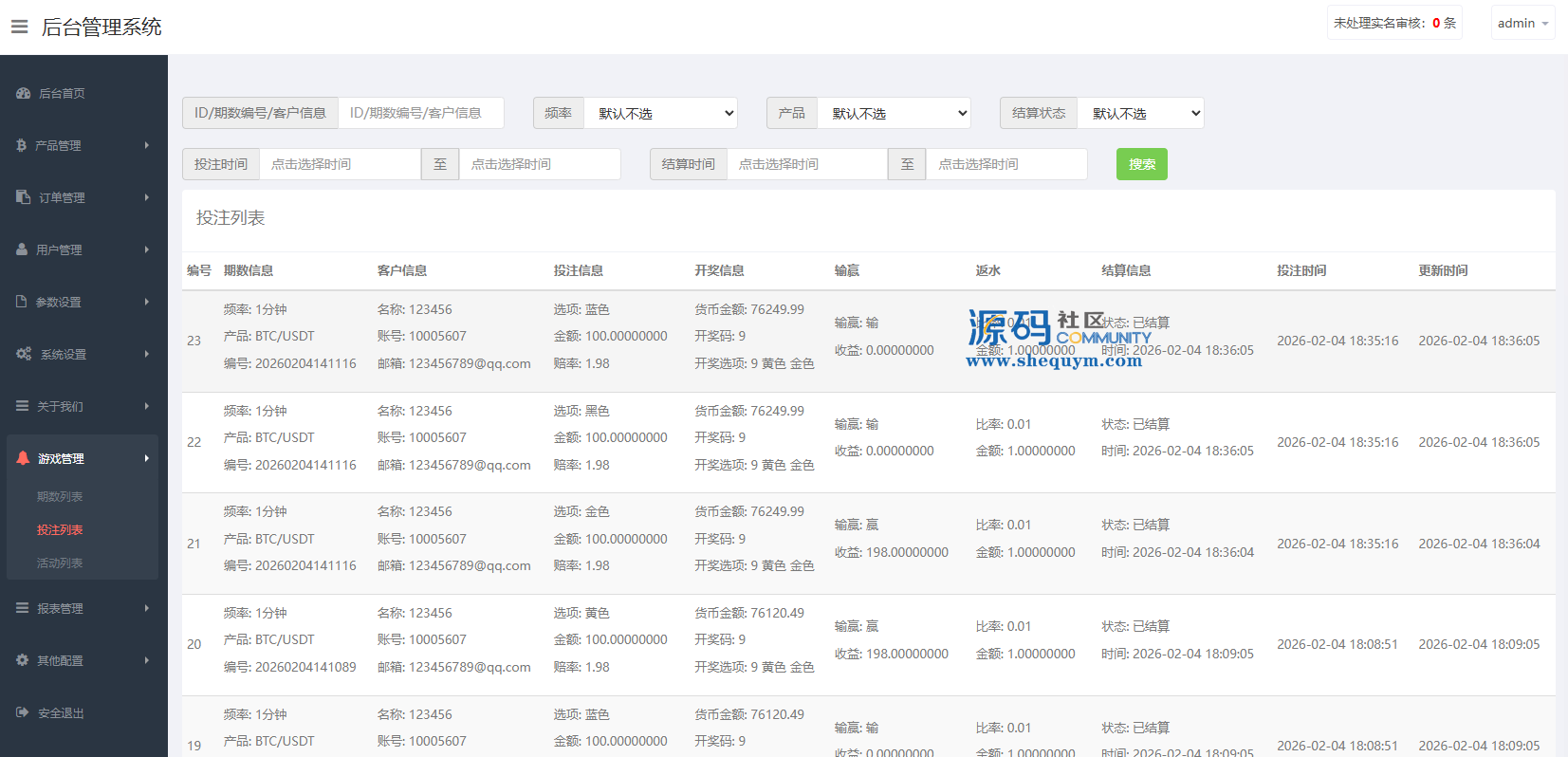Screen dimensions: 1568x757
Task: Open 活动列表 submenu item
Action: pyautogui.click(x=60, y=563)
